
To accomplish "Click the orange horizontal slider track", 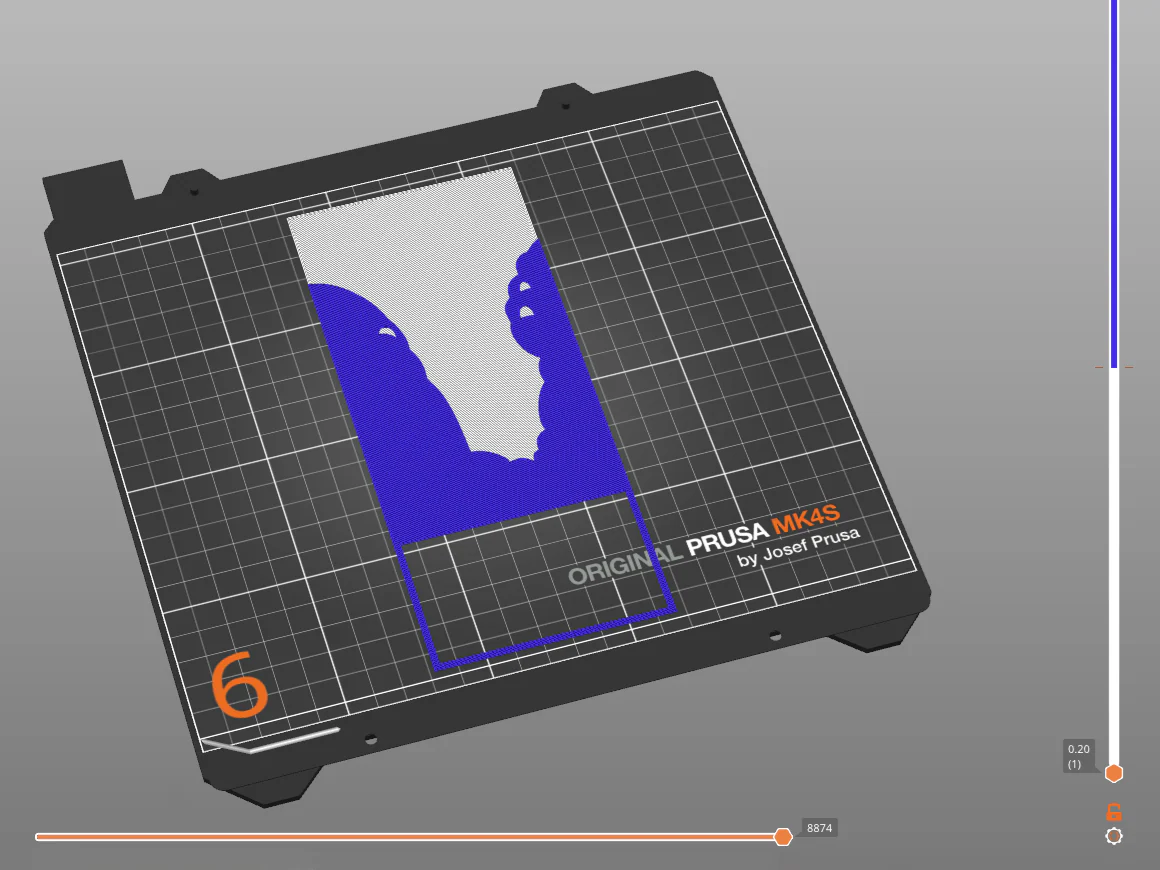I will 409,837.
